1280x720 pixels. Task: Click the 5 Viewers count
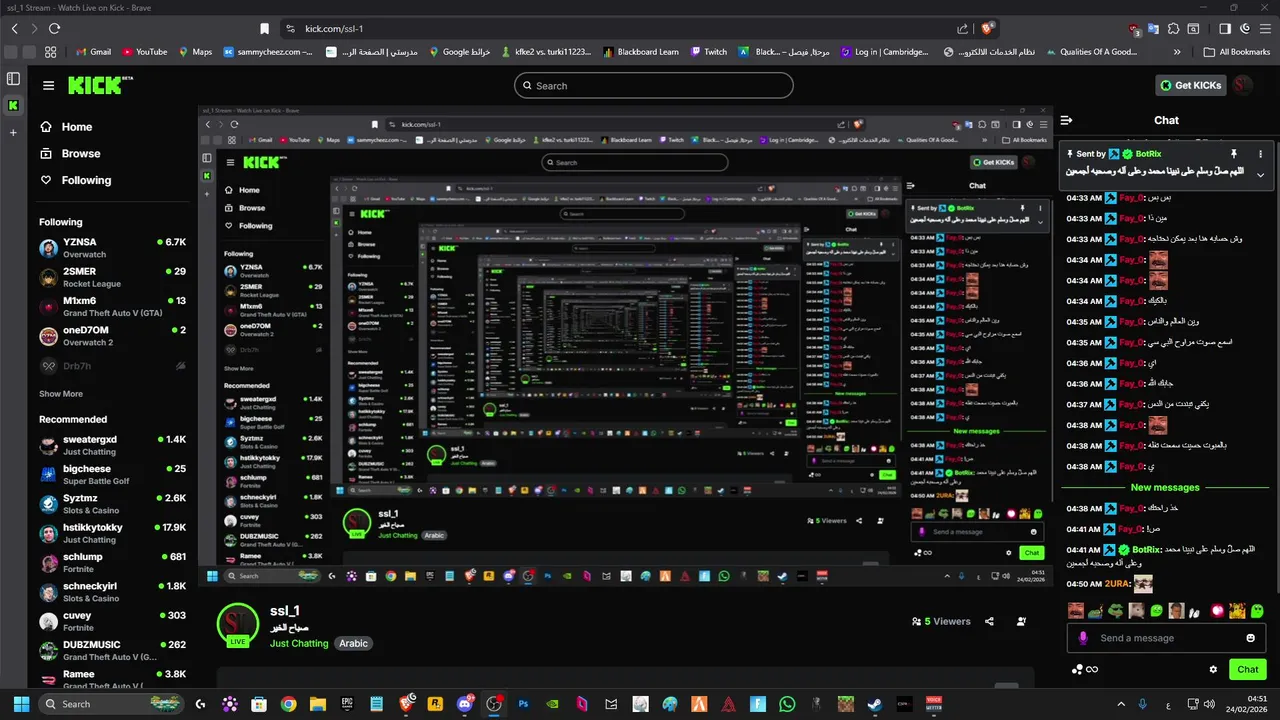pos(941,621)
